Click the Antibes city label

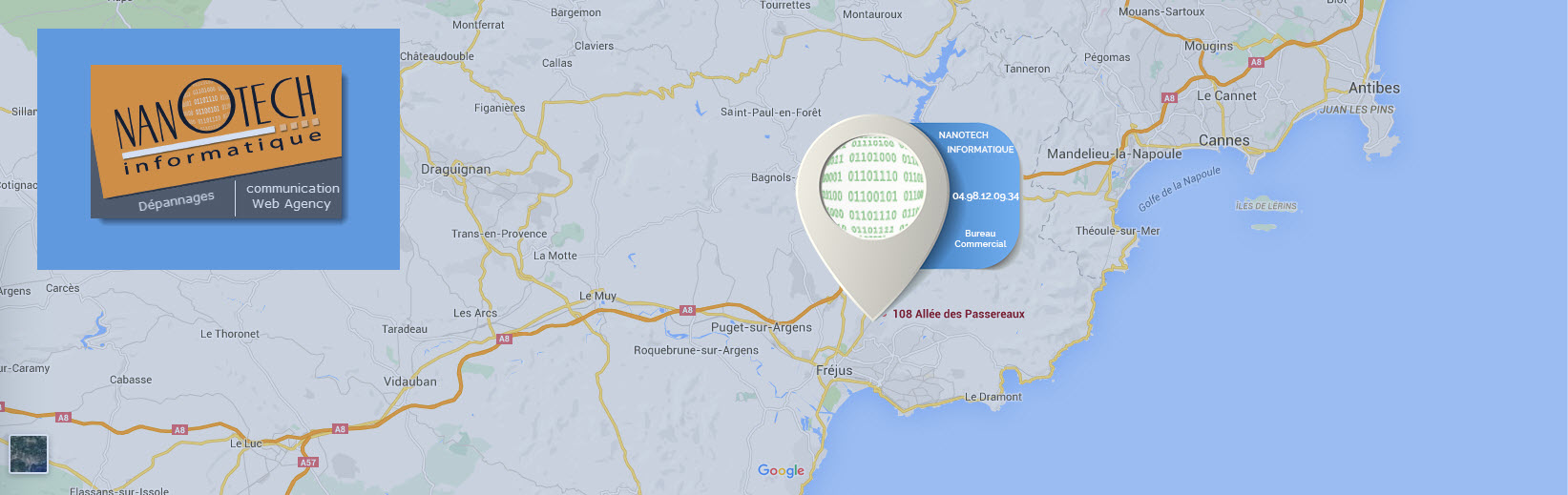point(1374,88)
